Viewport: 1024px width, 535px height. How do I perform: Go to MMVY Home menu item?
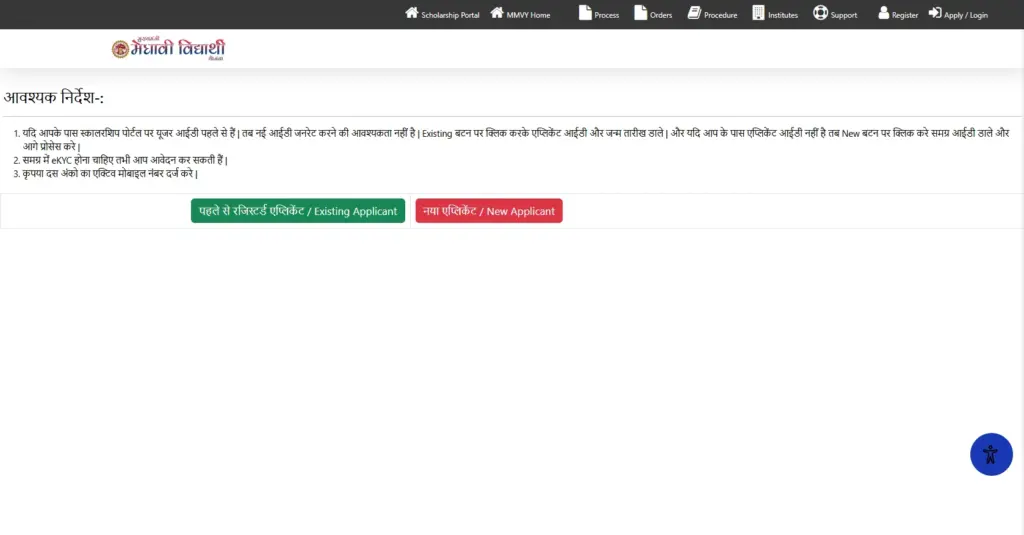tap(528, 15)
